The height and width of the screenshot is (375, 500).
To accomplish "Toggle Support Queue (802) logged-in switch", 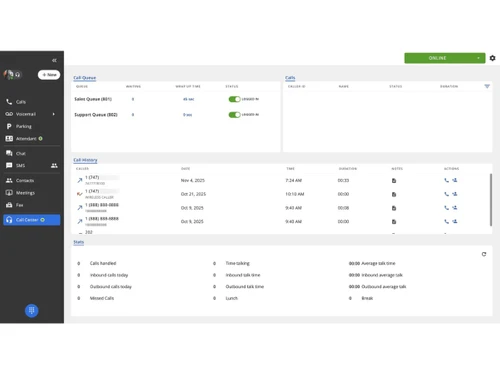I will coord(234,115).
